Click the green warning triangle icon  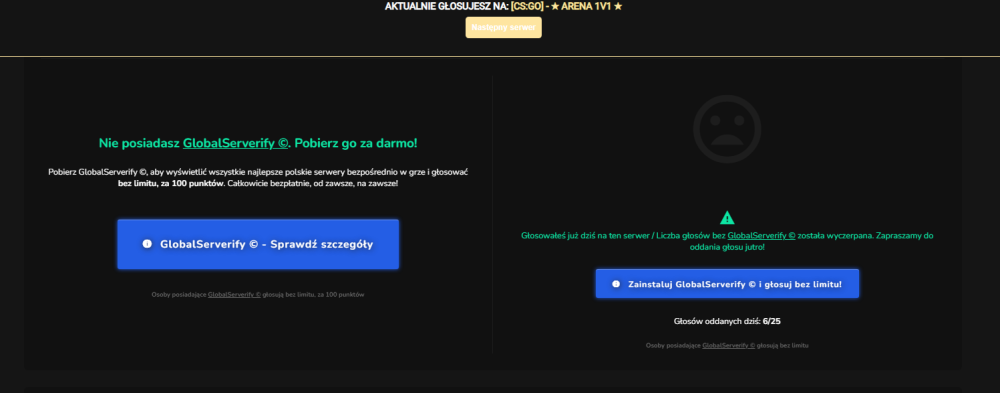727,218
